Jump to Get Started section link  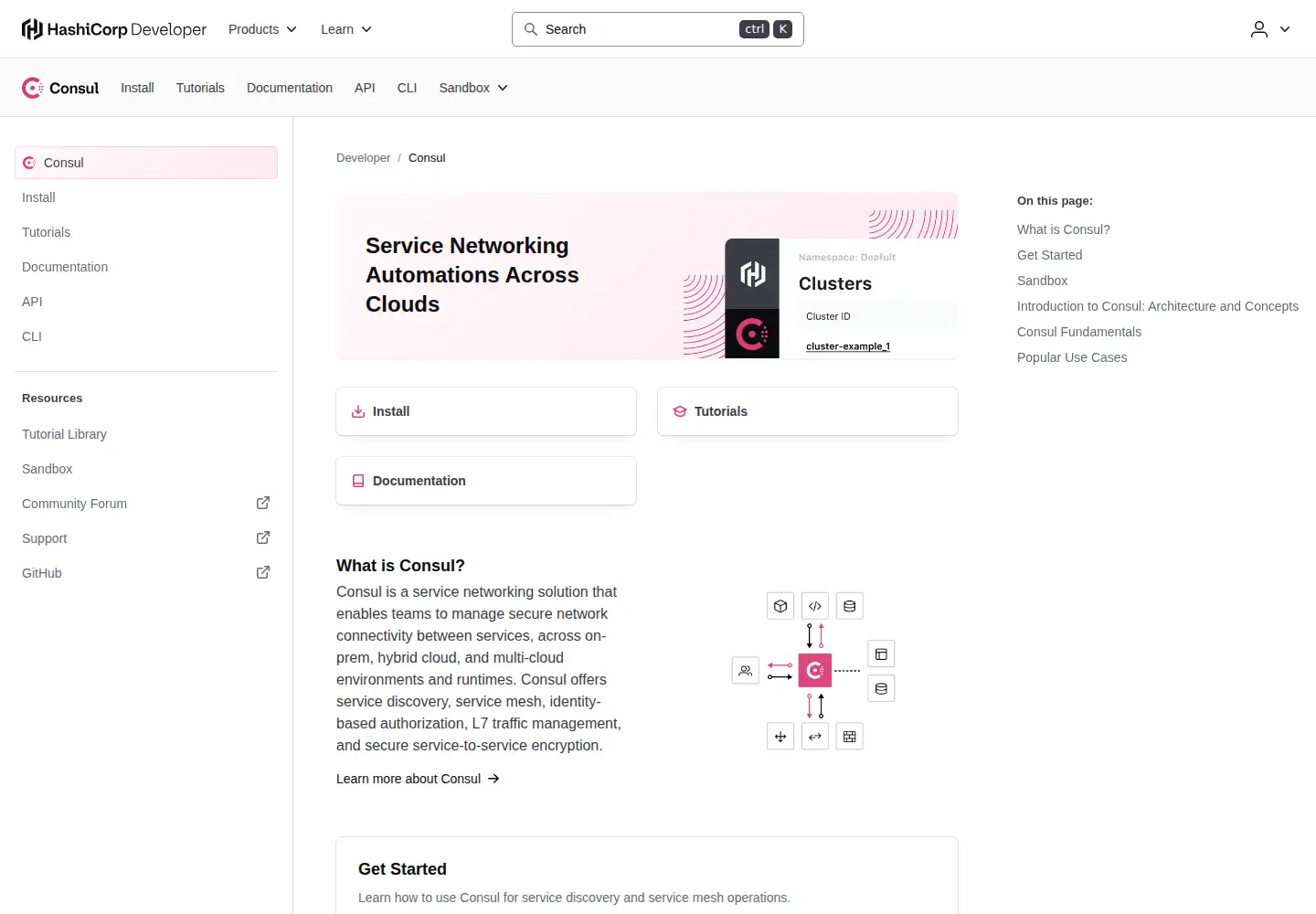[x=1049, y=255]
